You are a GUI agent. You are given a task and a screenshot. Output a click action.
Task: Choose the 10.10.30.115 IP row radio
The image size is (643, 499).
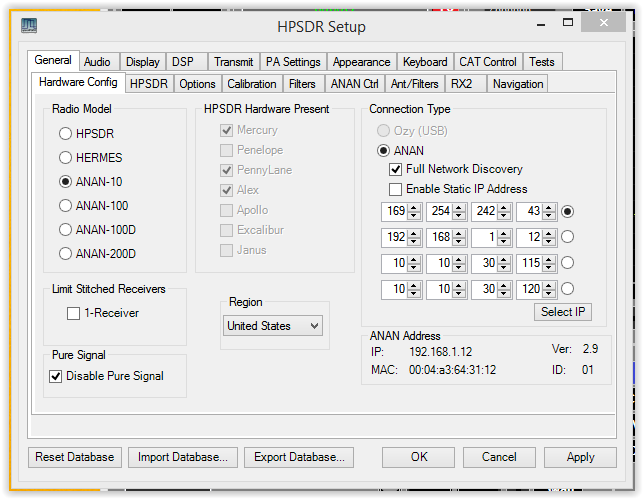pos(567,263)
